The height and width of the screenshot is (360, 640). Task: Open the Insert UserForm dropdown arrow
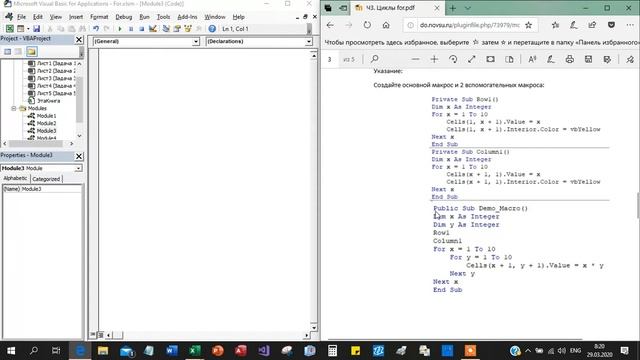pyautogui.click(x=28, y=29)
